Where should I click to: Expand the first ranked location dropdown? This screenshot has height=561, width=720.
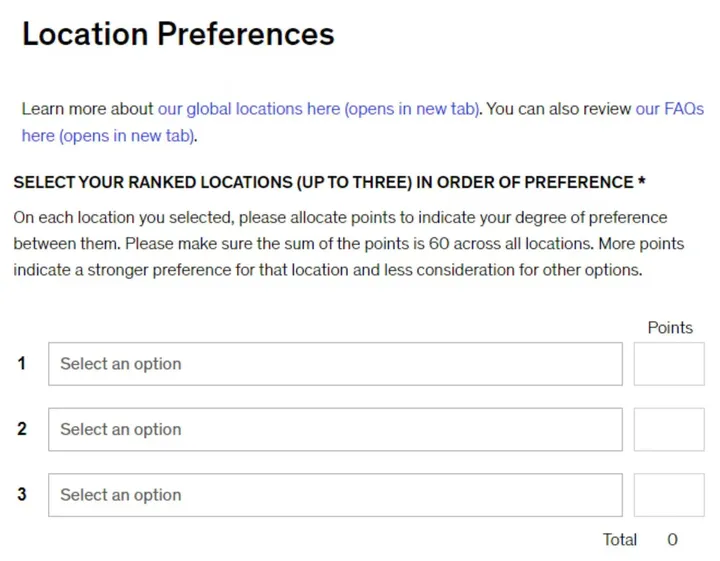click(335, 364)
